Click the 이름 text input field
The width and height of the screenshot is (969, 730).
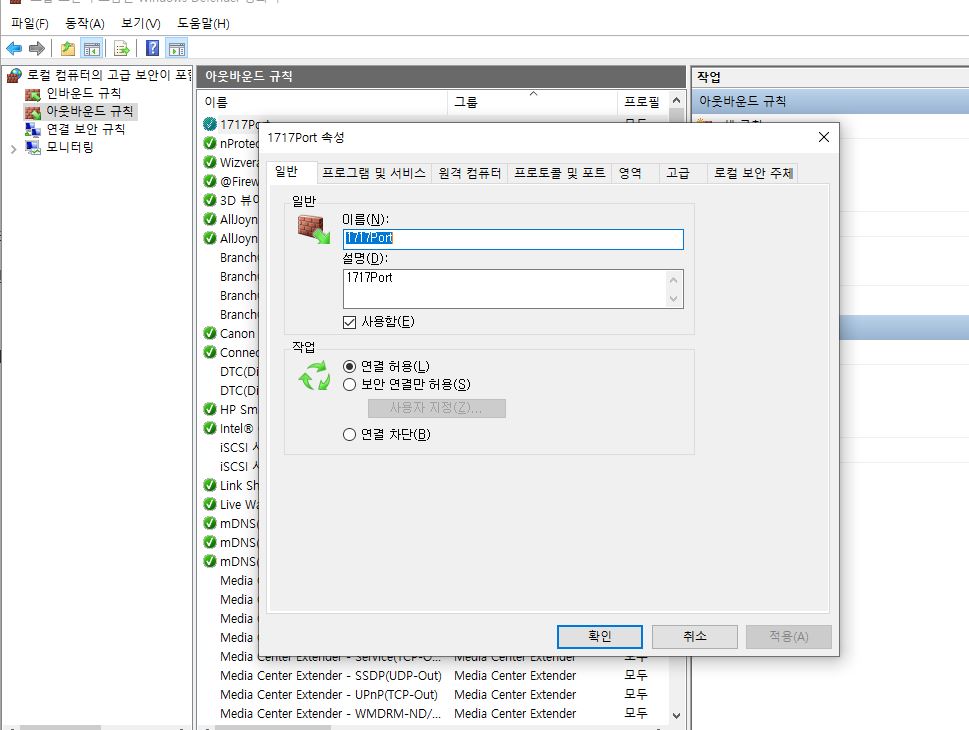pos(513,239)
